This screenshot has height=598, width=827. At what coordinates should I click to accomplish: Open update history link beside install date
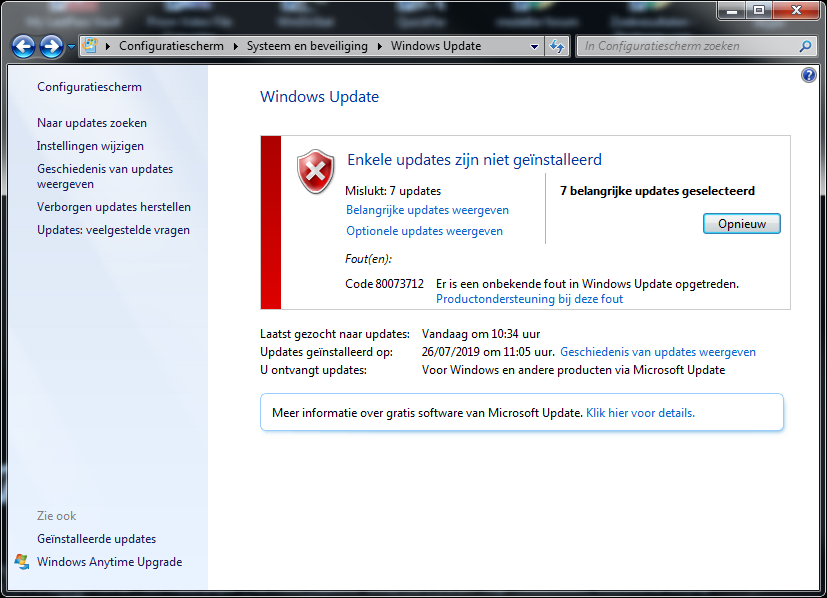658,352
